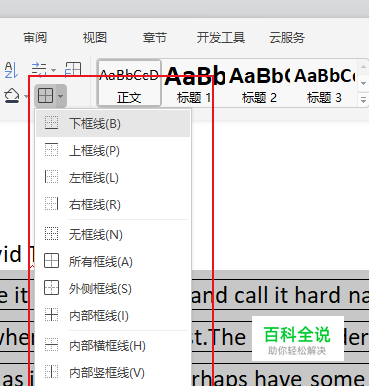Select 外侧框线(S) outside borders option

click(113, 288)
